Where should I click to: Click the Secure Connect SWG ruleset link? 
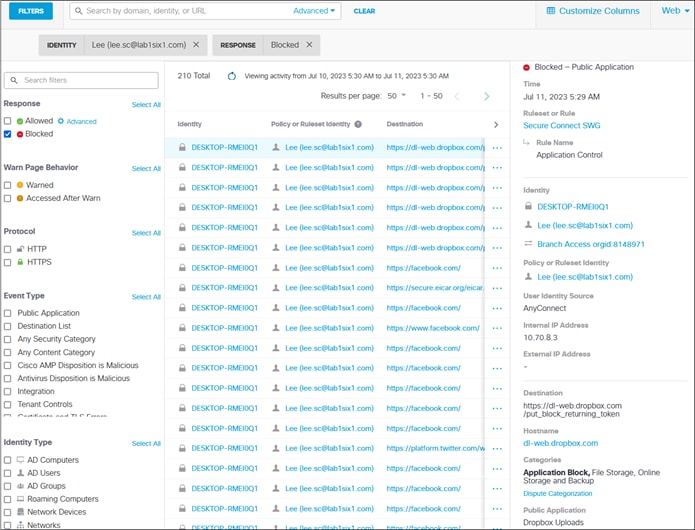point(562,125)
